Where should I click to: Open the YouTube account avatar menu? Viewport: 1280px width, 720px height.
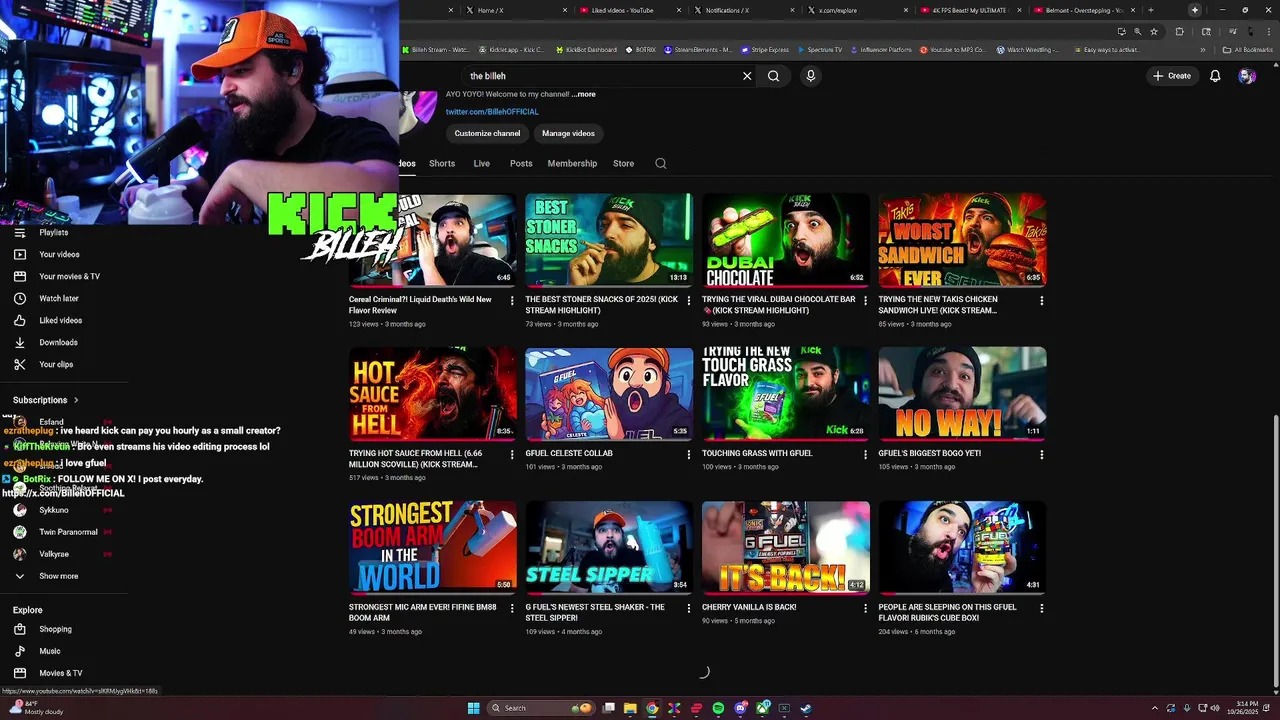(x=1246, y=76)
